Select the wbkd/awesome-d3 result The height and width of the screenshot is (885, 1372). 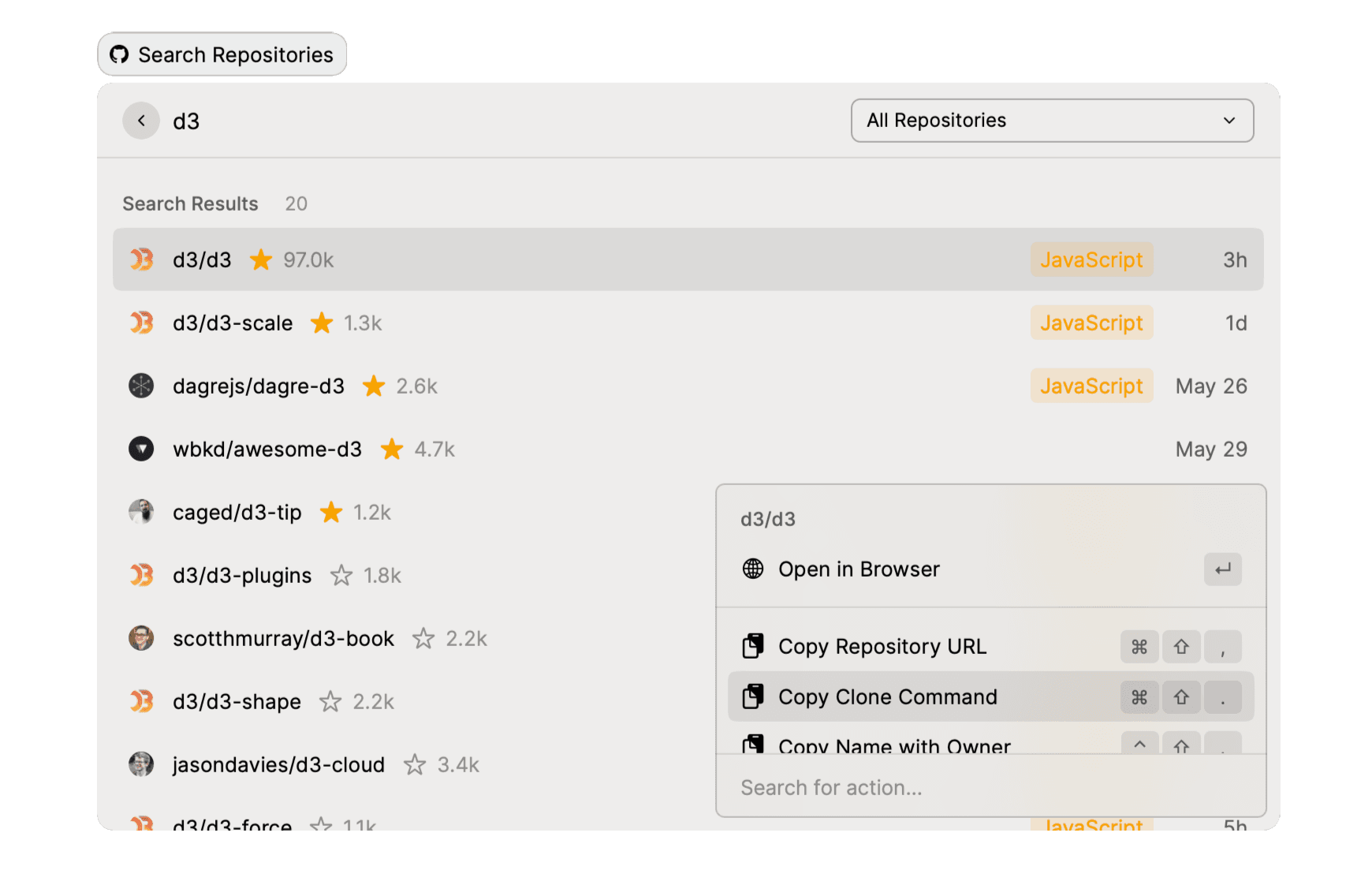coord(688,449)
